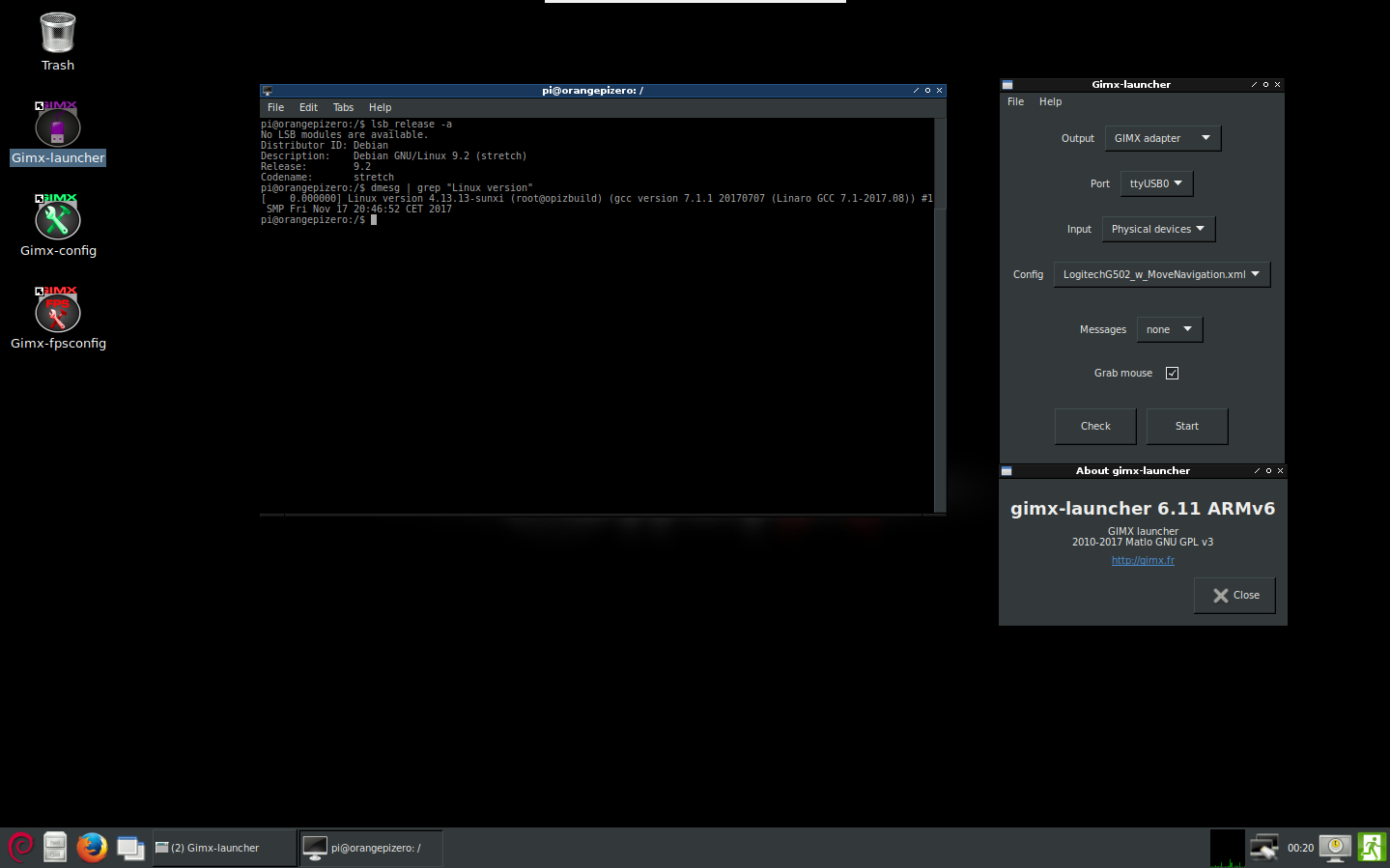Open the terminal Tabs menu
The height and width of the screenshot is (868, 1390).
pos(343,108)
